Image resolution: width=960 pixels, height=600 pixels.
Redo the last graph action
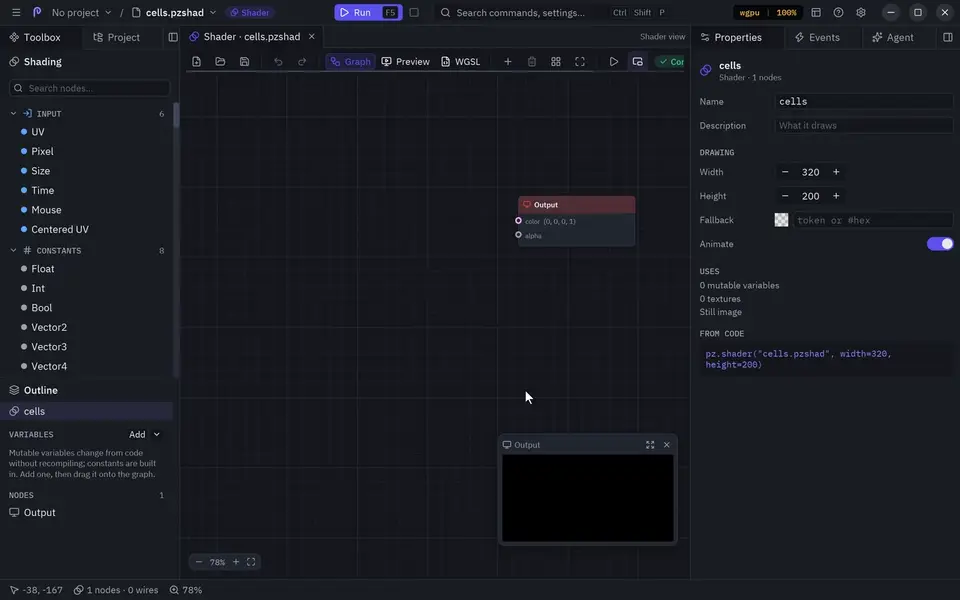(x=302, y=62)
